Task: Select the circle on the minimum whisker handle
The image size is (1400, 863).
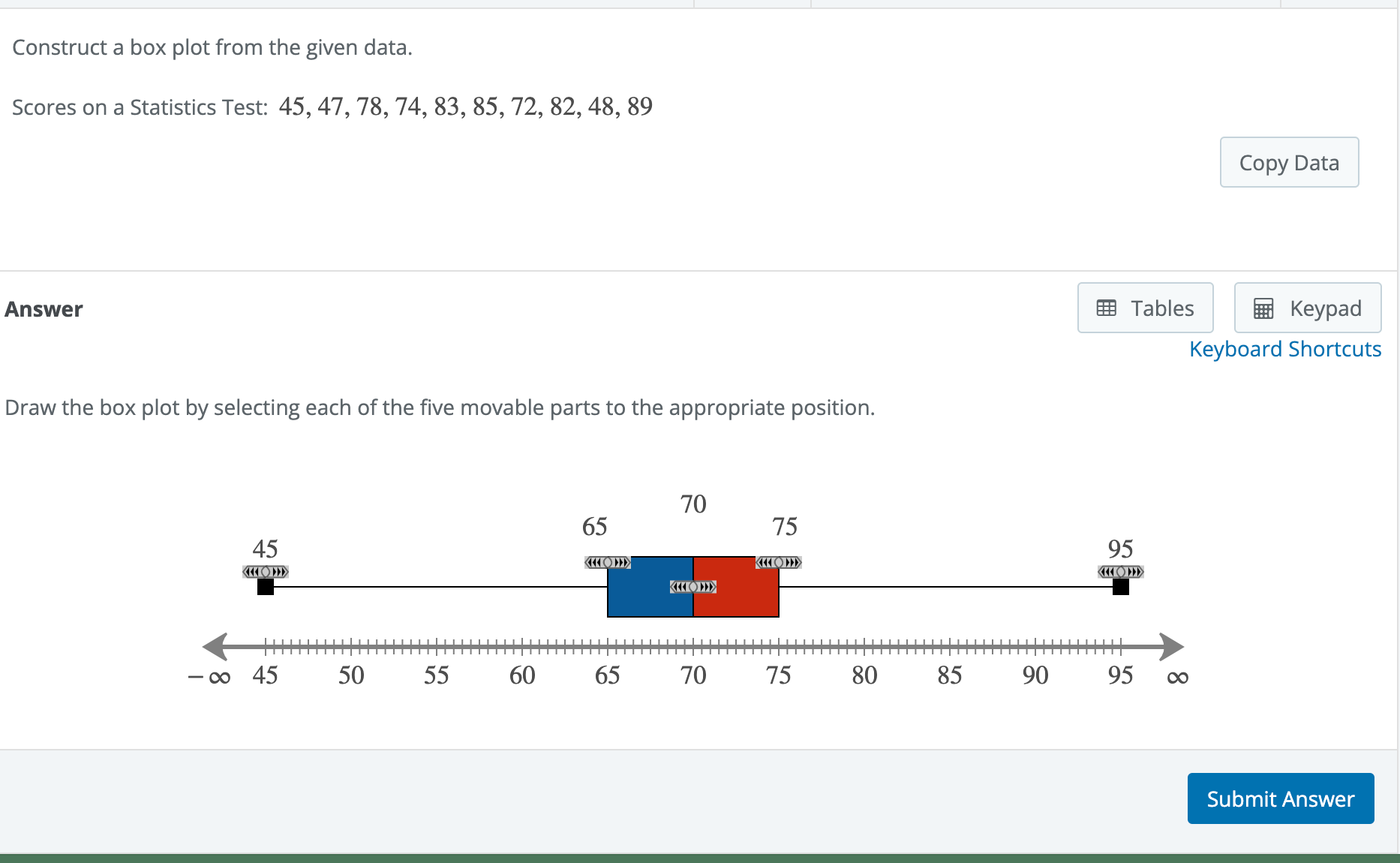Action: 266,571
